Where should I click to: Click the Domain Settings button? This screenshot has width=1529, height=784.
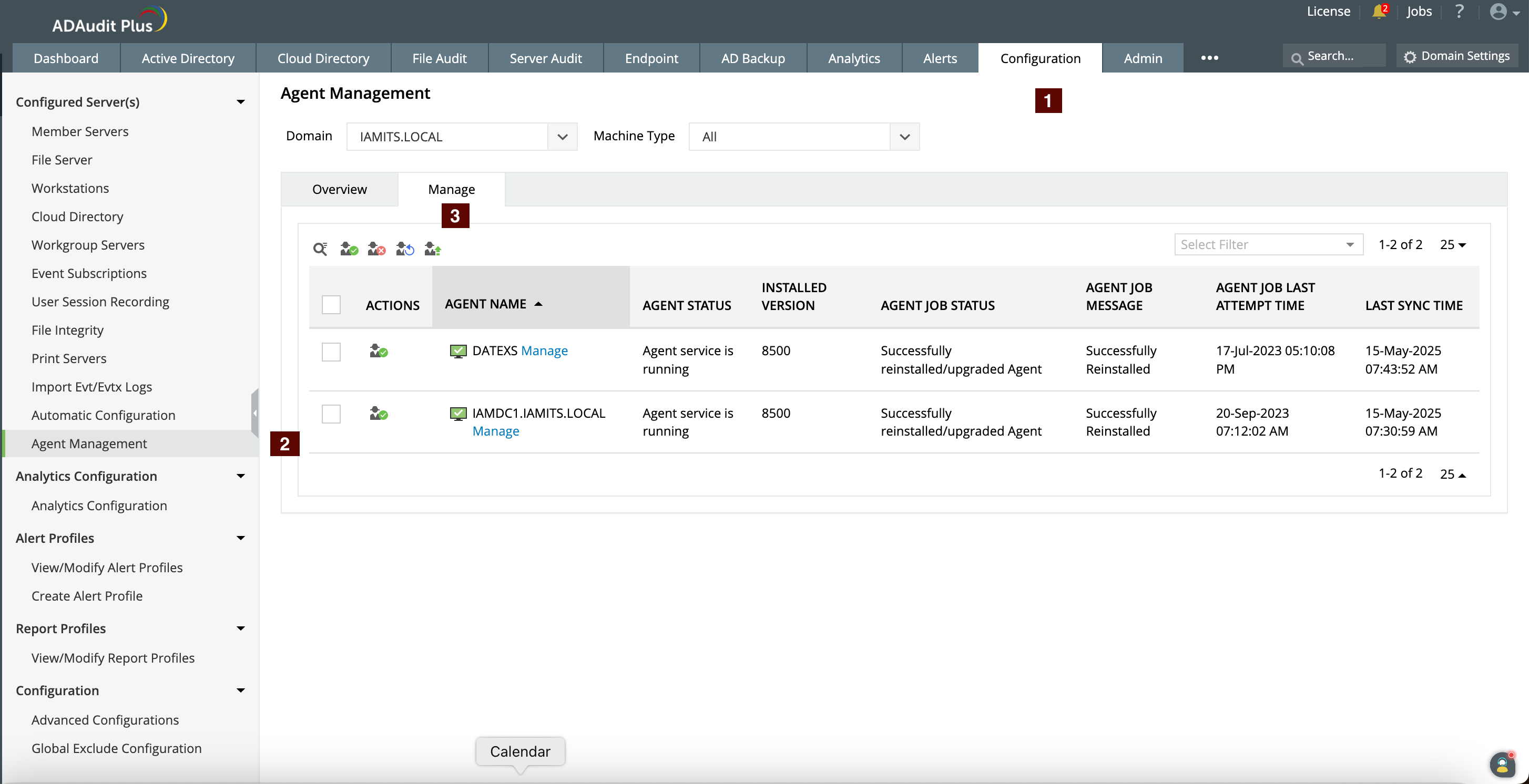1456,56
